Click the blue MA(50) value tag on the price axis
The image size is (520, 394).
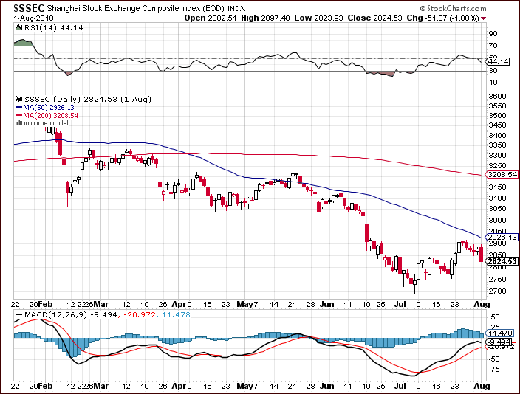[502, 237]
